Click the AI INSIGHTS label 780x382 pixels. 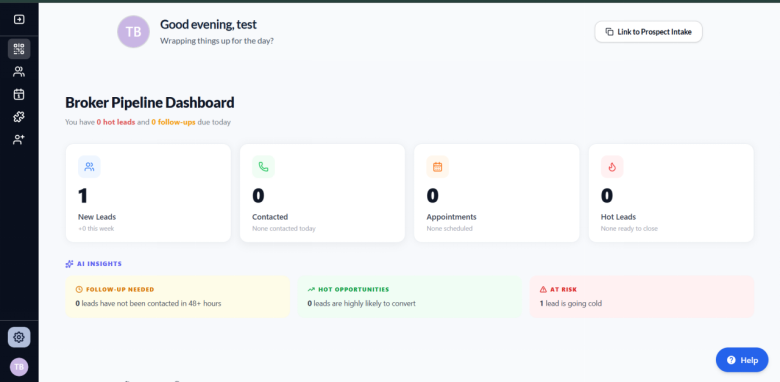click(x=99, y=264)
